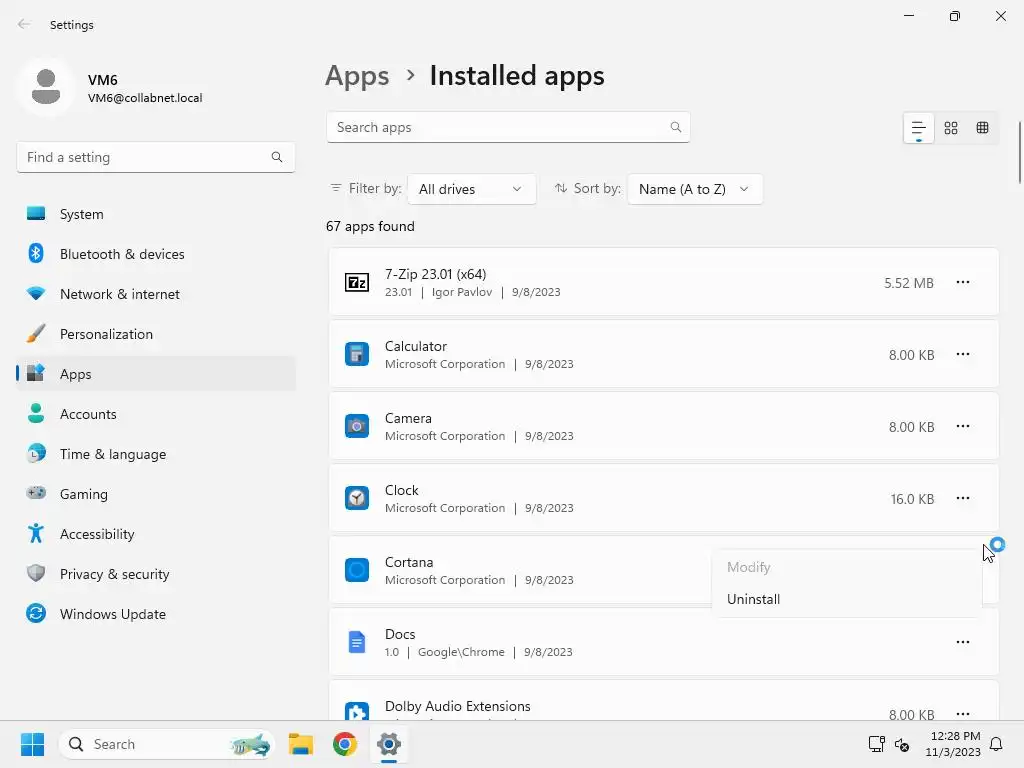This screenshot has width=1024, height=768.
Task: Open more options for Camera app
Action: click(962, 427)
